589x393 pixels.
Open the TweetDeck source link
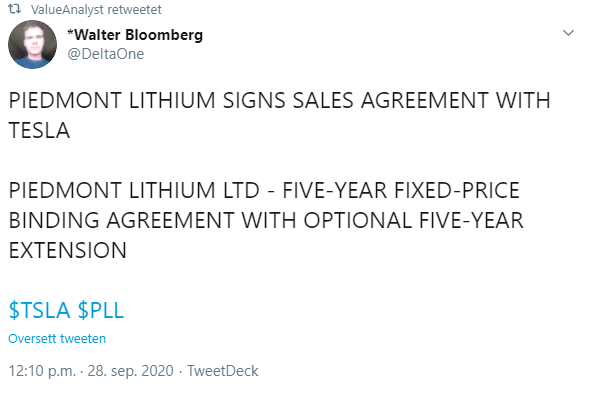(223, 371)
